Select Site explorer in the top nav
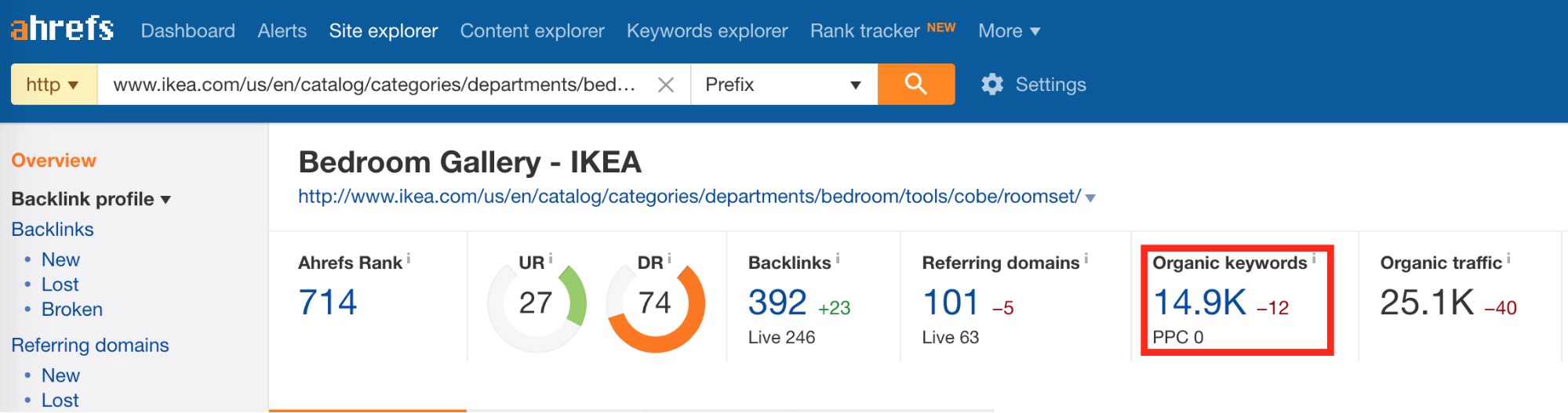Screen dimensions: 1568x413 383,31
